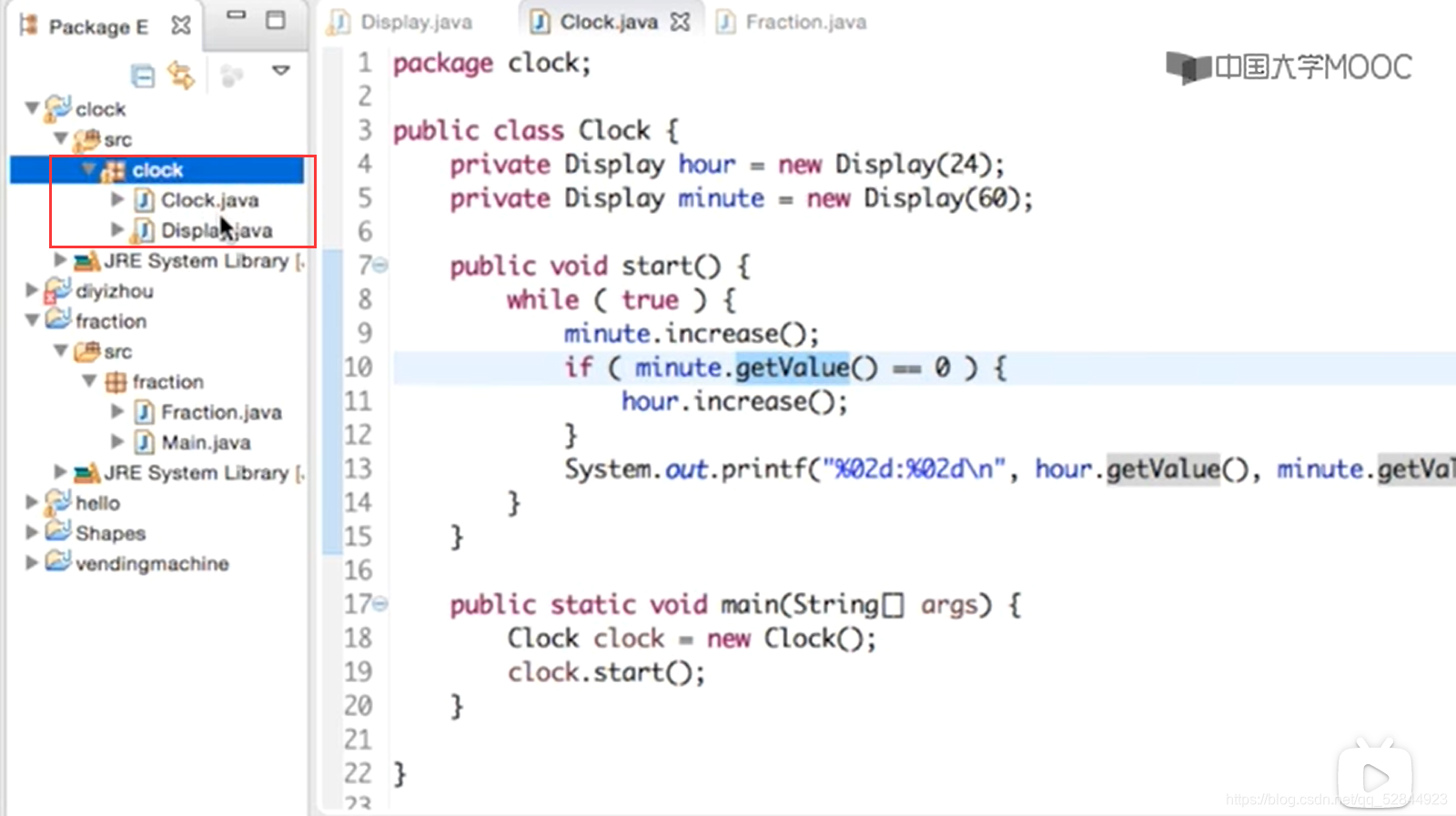This screenshot has height=816, width=1456.
Task: Select the selected clock package row
Action: tap(157, 170)
